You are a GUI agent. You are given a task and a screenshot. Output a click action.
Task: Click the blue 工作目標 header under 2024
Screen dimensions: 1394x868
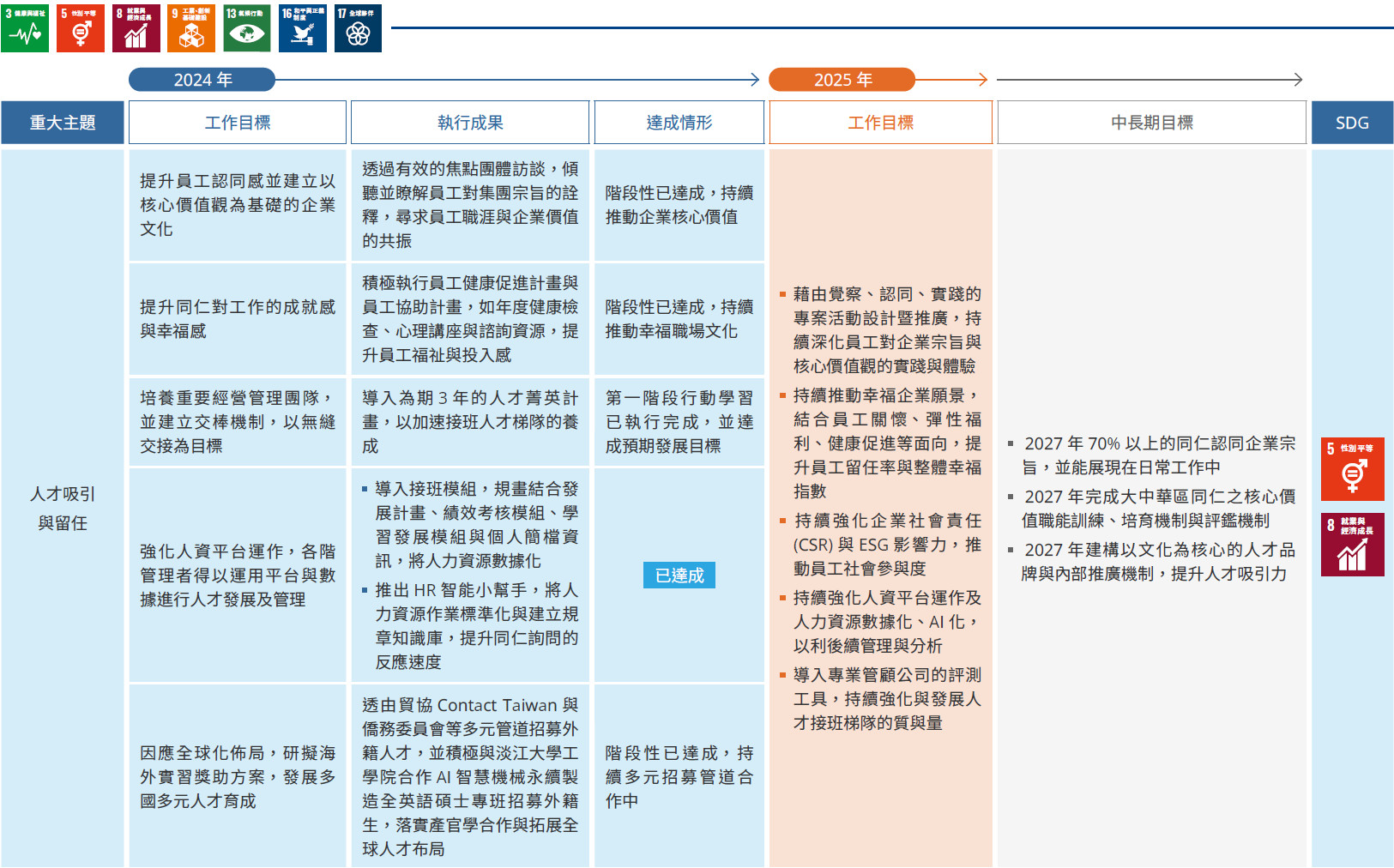click(238, 123)
